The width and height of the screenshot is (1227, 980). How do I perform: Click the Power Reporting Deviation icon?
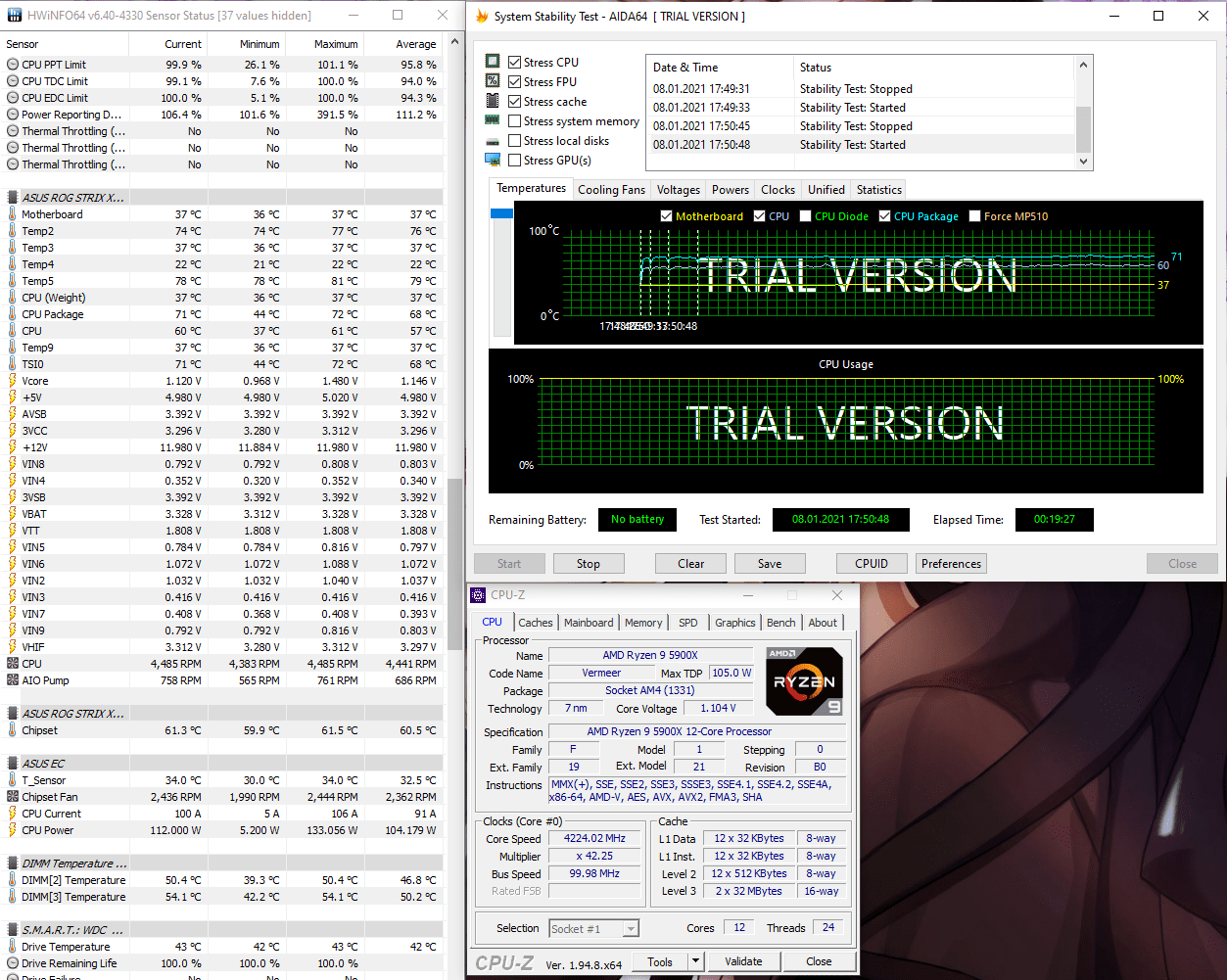[x=13, y=115]
